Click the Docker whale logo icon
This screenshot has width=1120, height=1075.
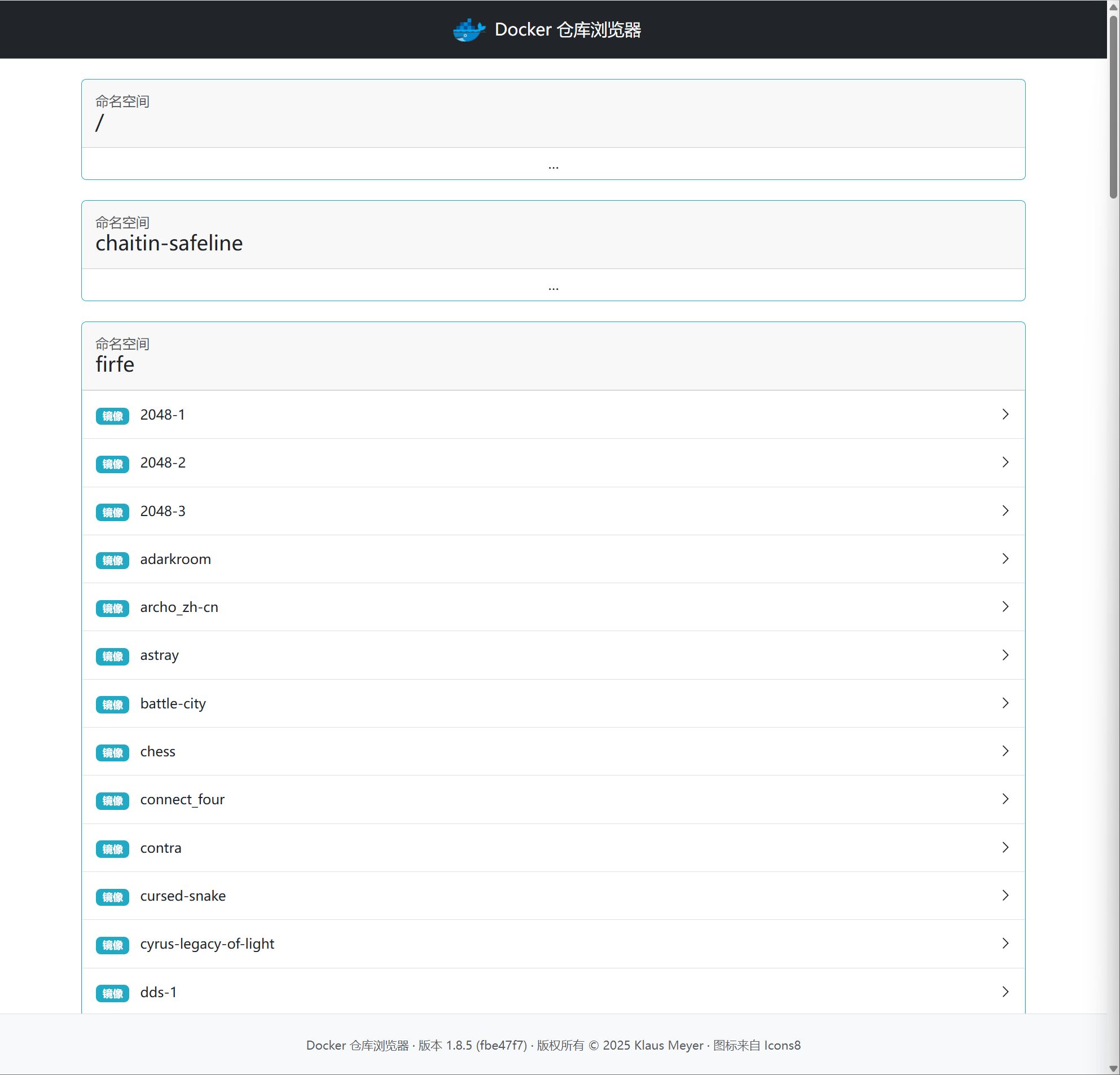[x=468, y=30]
